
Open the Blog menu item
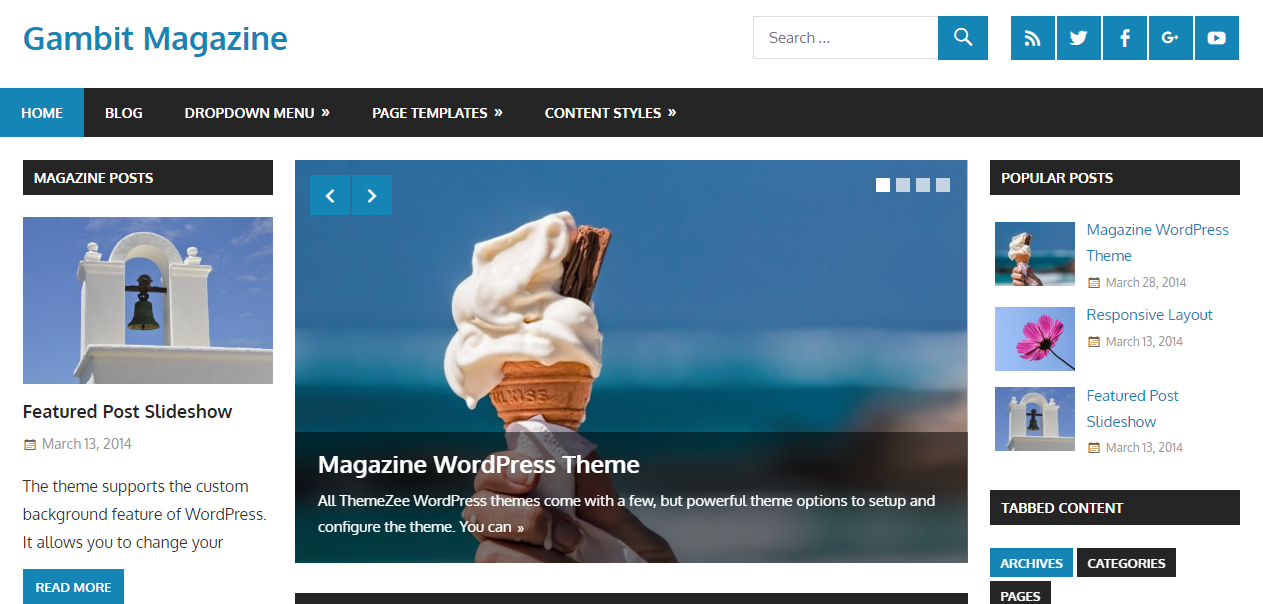[x=124, y=113]
